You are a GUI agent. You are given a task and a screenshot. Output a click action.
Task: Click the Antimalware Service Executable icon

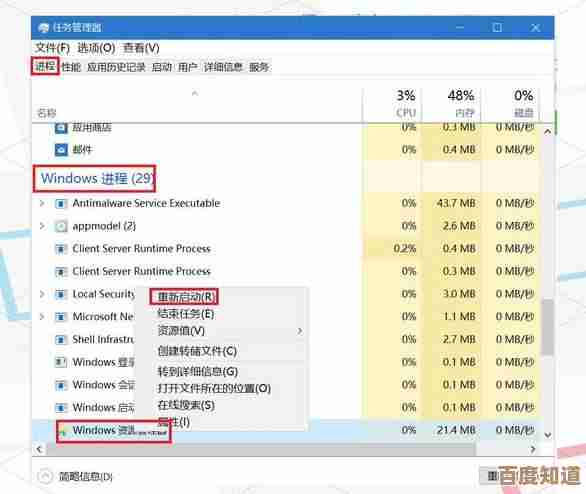61,204
